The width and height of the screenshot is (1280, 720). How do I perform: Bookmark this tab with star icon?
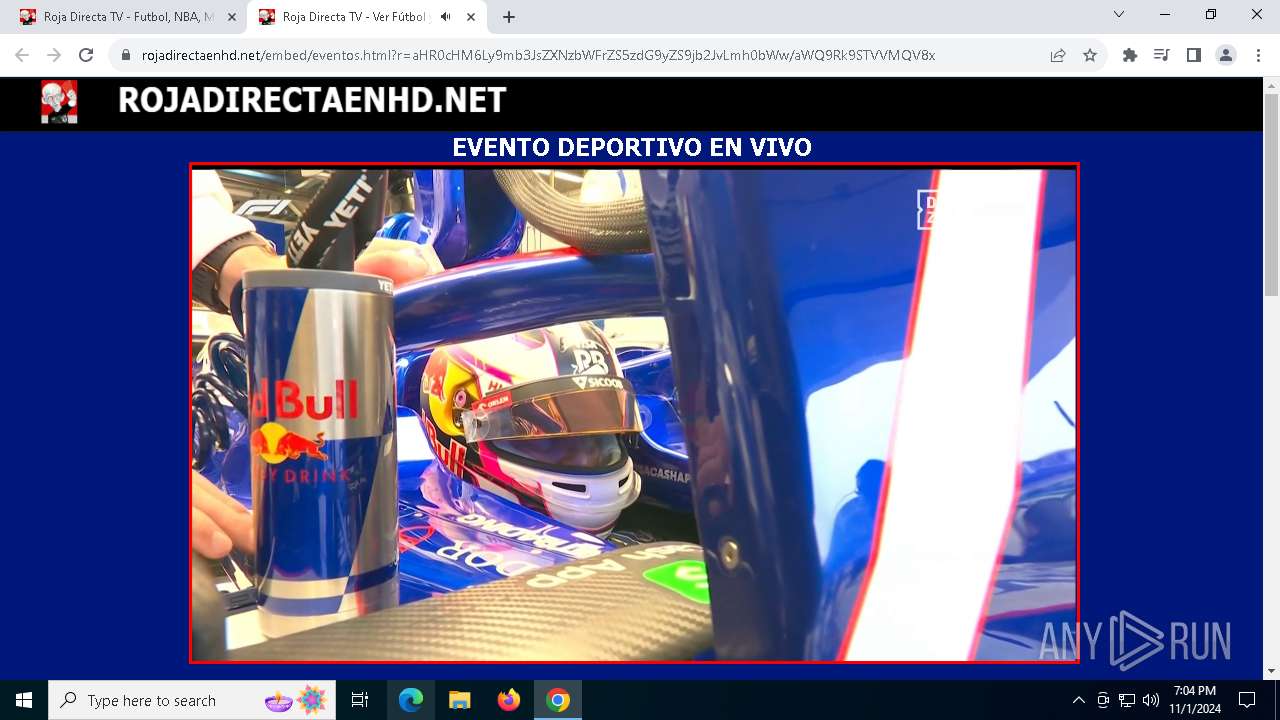(1090, 55)
